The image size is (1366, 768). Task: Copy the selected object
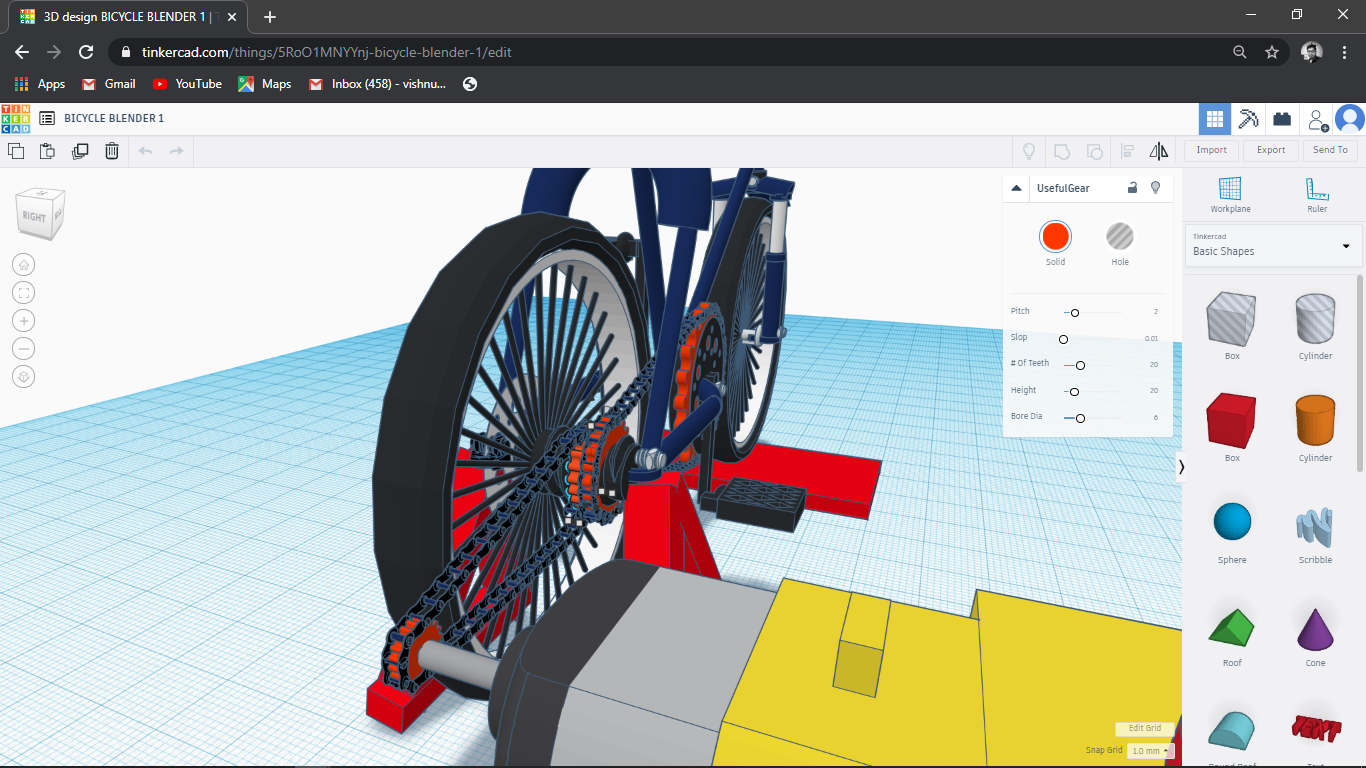point(16,151)
